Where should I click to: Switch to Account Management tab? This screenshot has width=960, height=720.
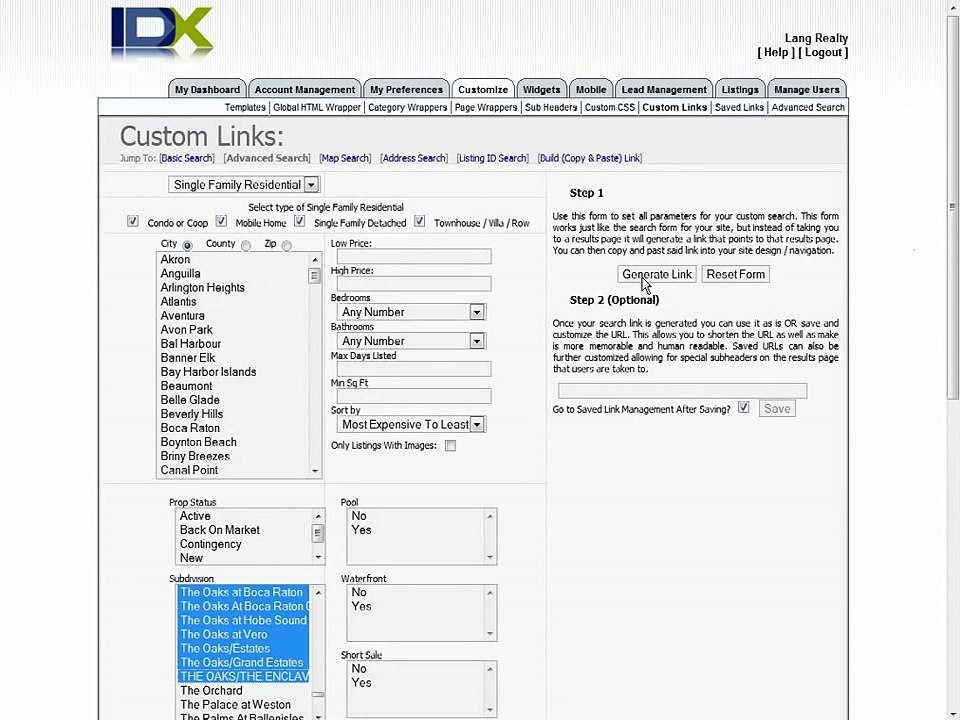coord(305,89)
